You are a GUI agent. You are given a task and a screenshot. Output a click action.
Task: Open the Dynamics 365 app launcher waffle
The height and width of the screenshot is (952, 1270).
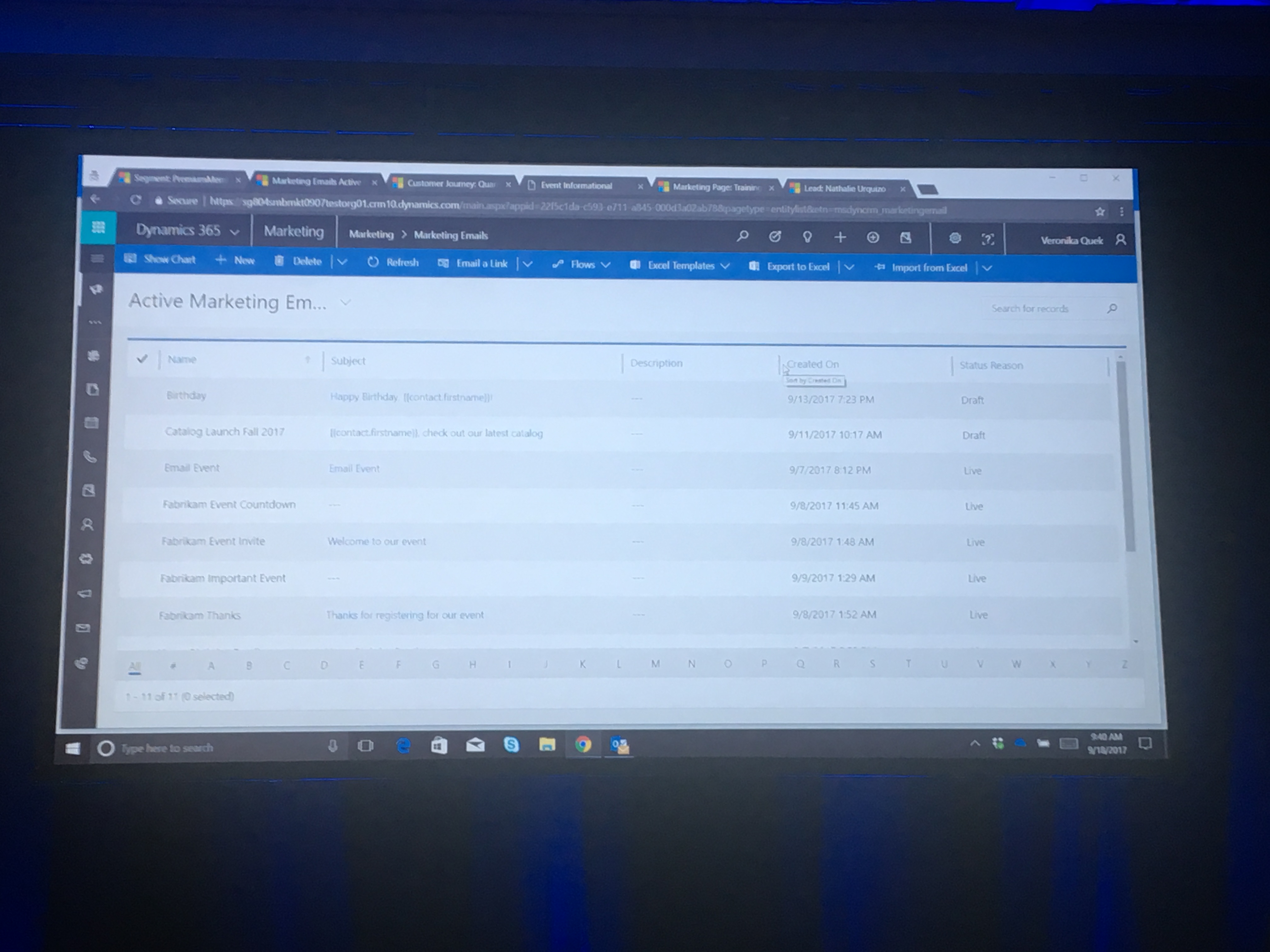[98, 227]
